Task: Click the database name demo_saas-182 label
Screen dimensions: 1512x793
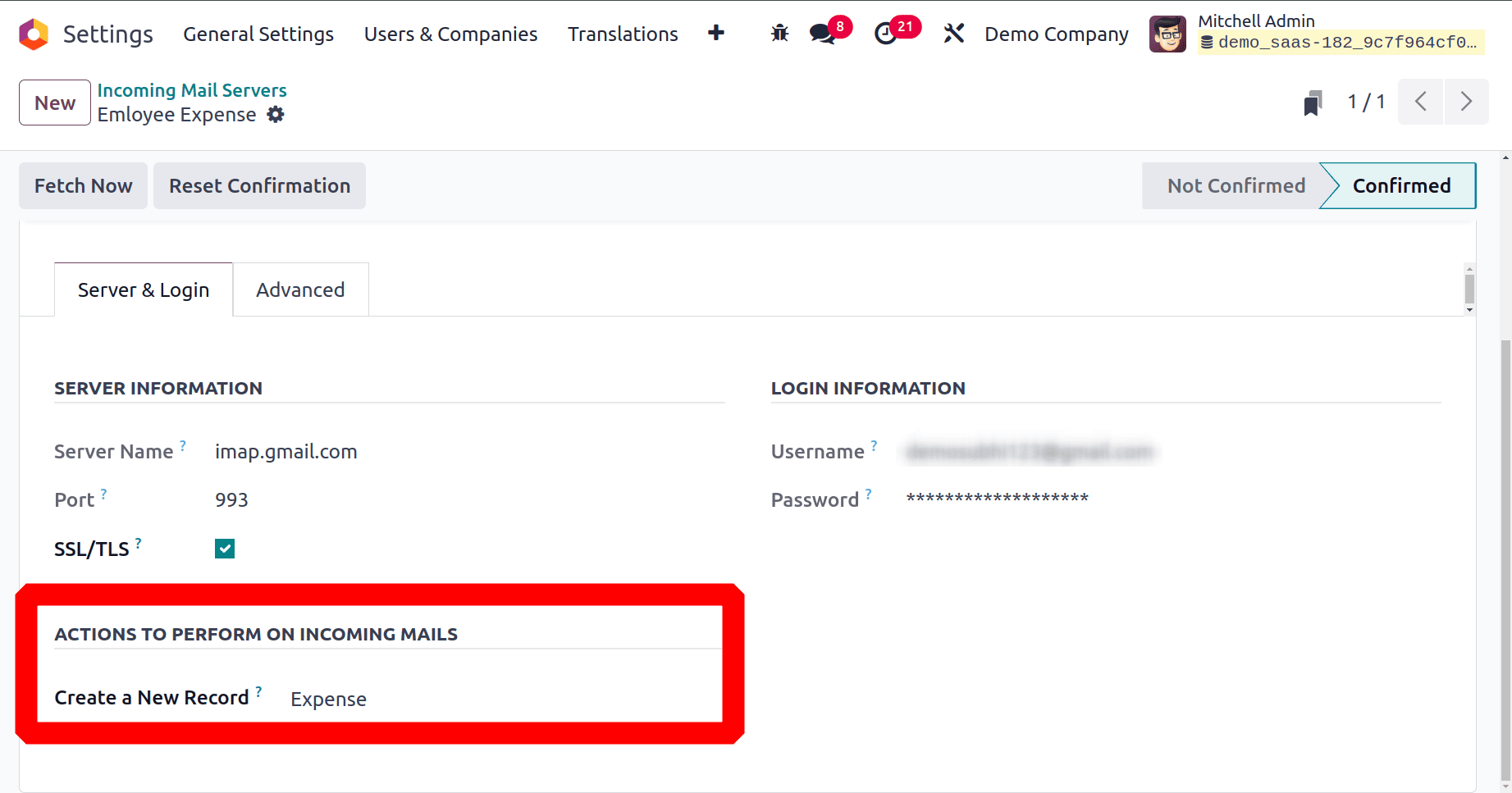Action: [x=1341, y=43]
